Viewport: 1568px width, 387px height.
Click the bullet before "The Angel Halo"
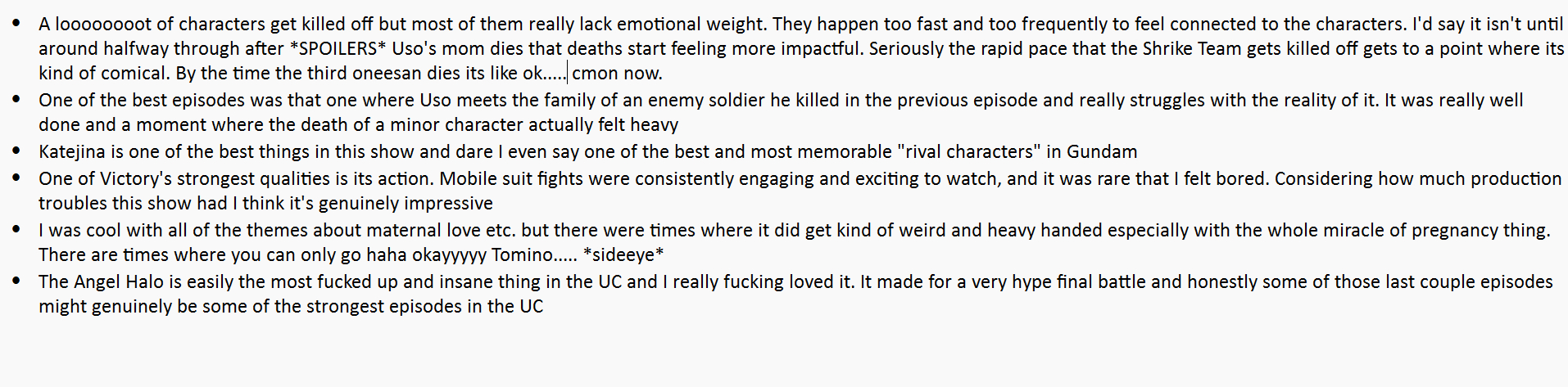click(x=16, y=281)
